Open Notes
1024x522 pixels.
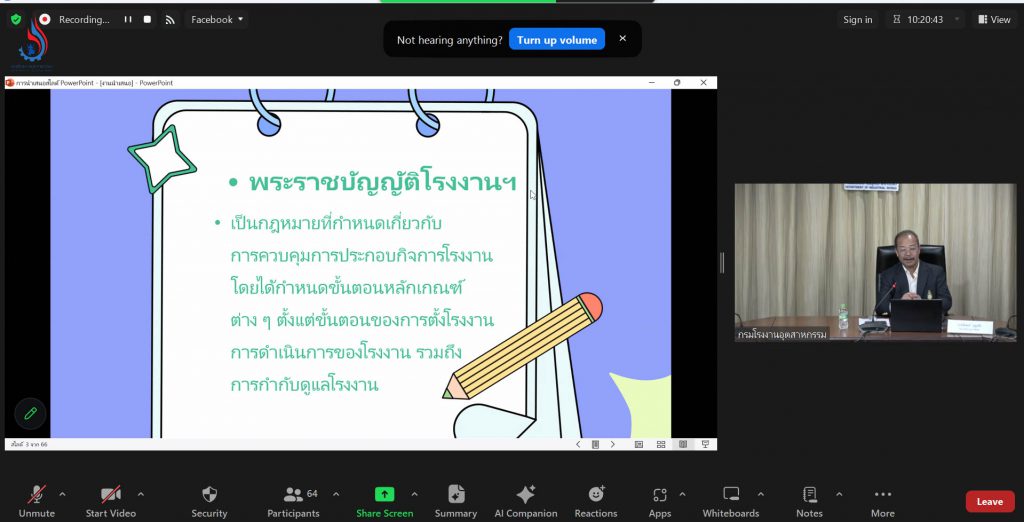tap(809, 502)
